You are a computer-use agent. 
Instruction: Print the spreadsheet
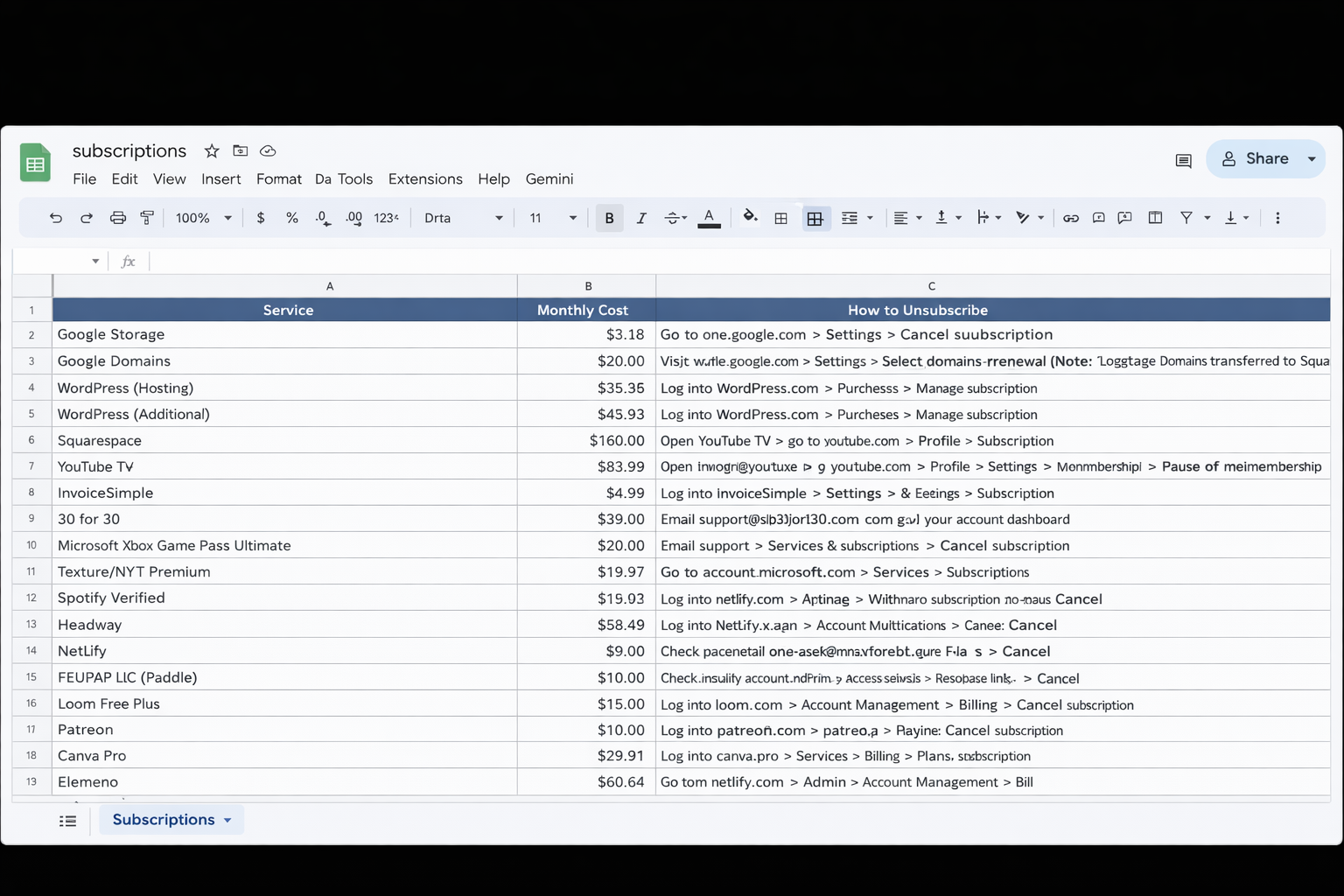117,217
